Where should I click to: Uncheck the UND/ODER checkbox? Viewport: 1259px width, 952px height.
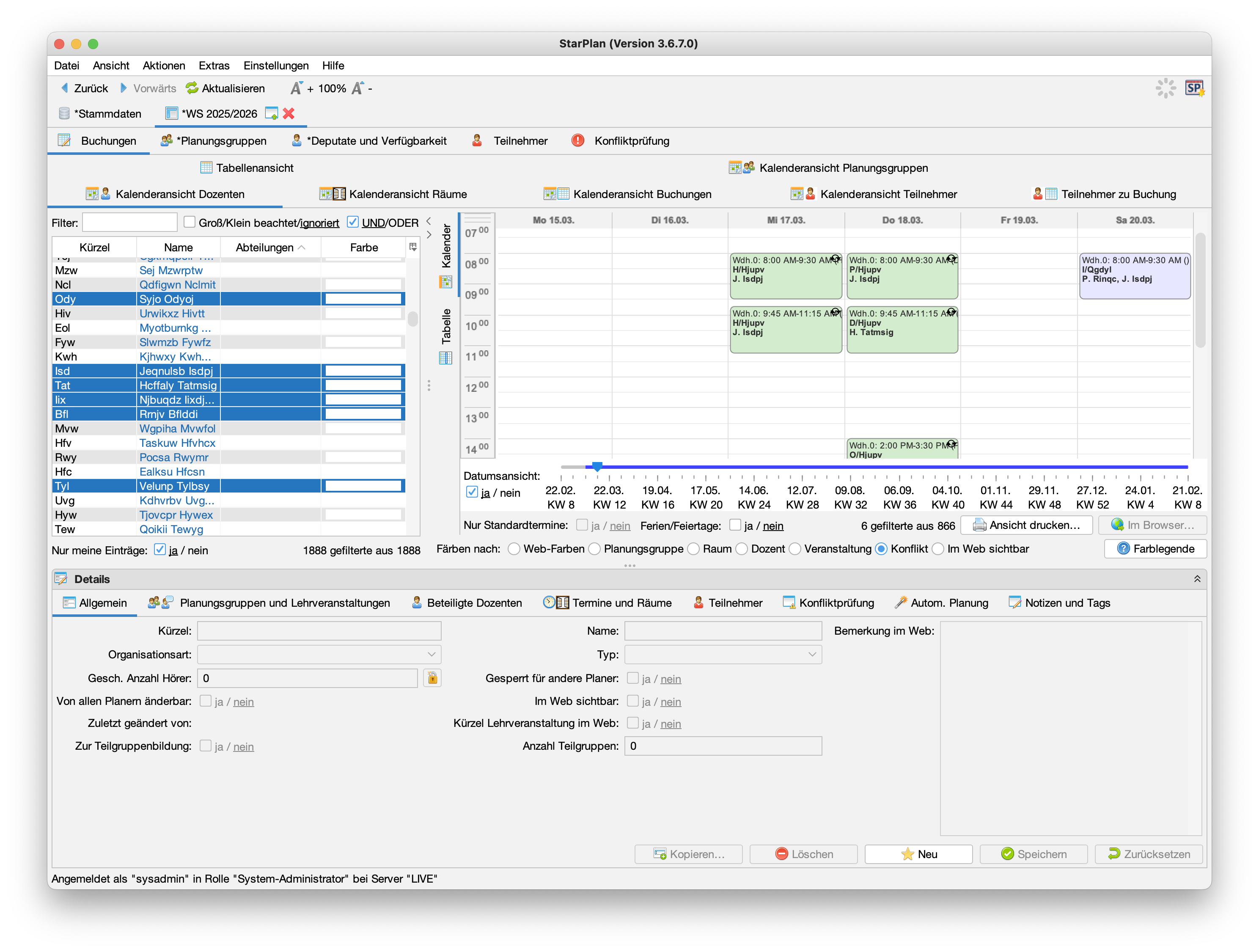click(x=353, y=222)
